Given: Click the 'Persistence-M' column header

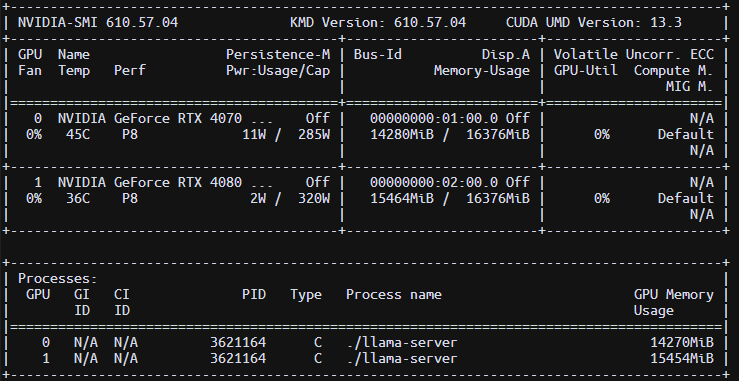Looking at the screenshot, I should [x=278, y=55].
